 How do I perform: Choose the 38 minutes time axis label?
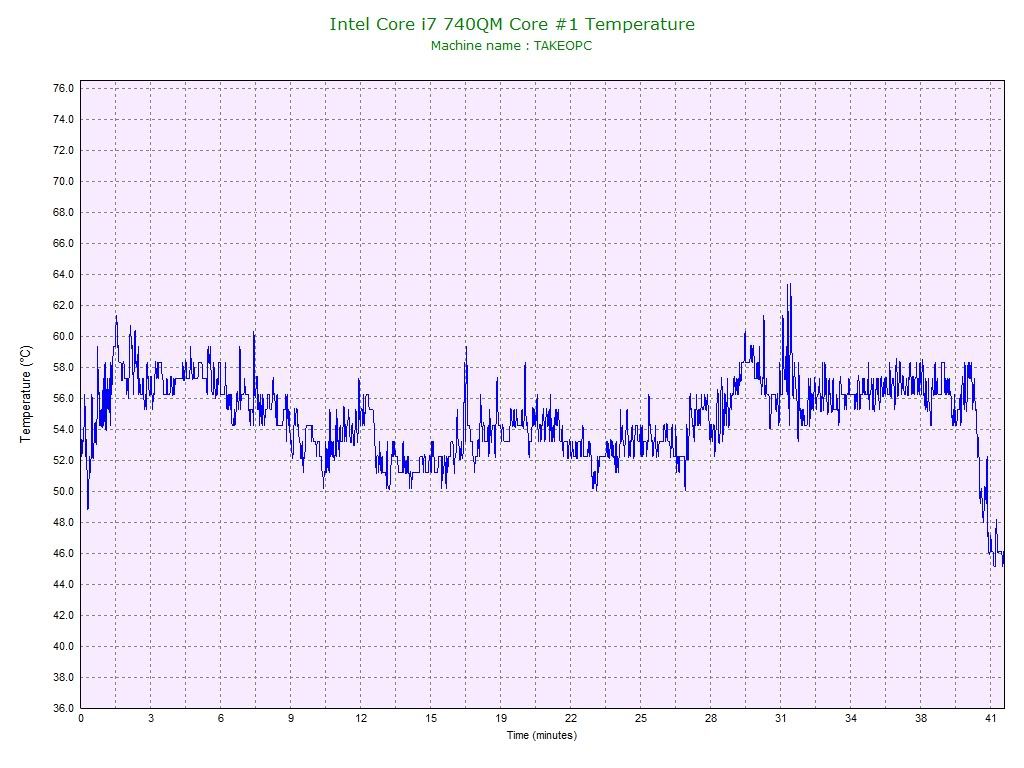tap(921, 718)
